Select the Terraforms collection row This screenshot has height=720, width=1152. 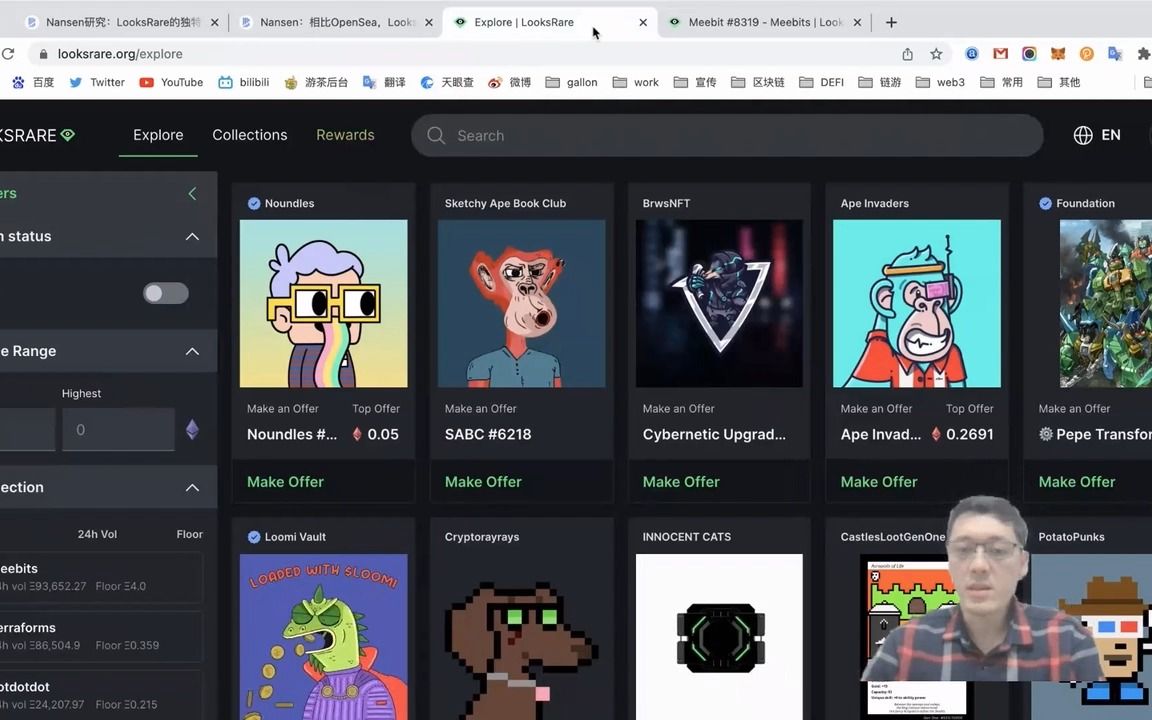coord(101,636)
